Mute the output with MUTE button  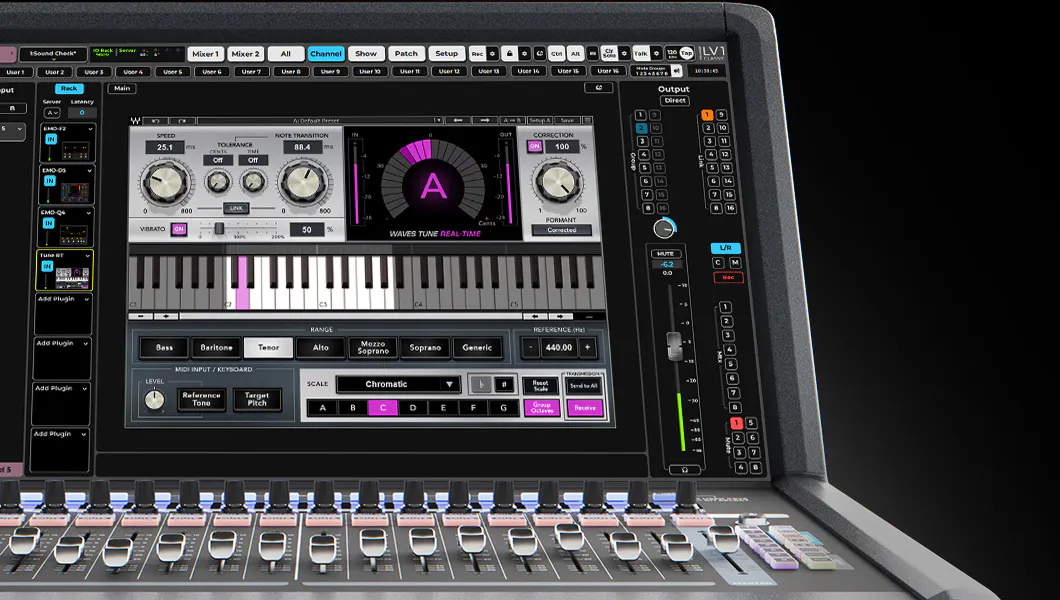665,253
